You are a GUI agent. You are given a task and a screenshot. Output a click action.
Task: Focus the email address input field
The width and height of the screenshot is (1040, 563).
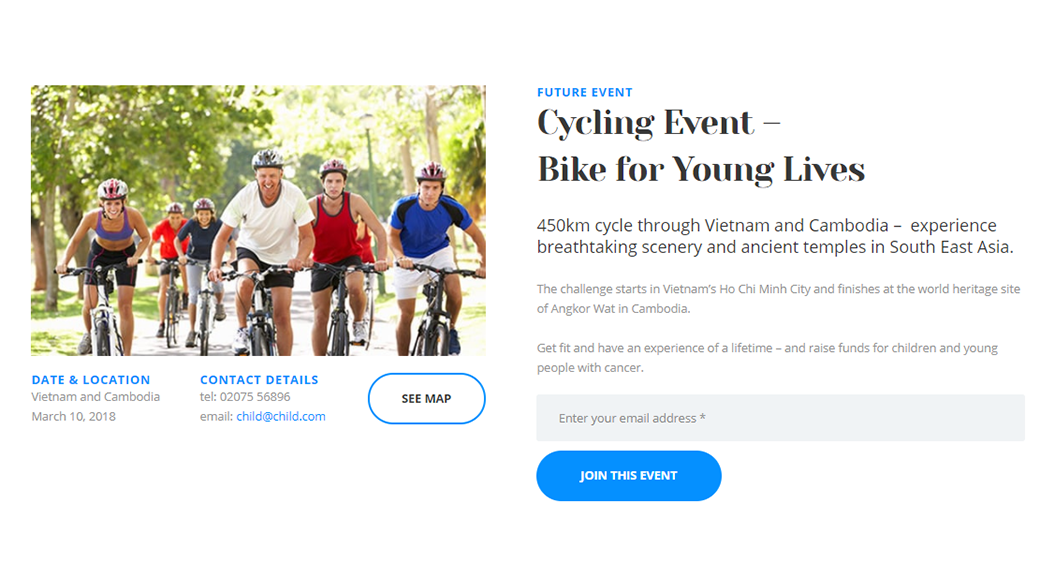[x=780, y=418]
